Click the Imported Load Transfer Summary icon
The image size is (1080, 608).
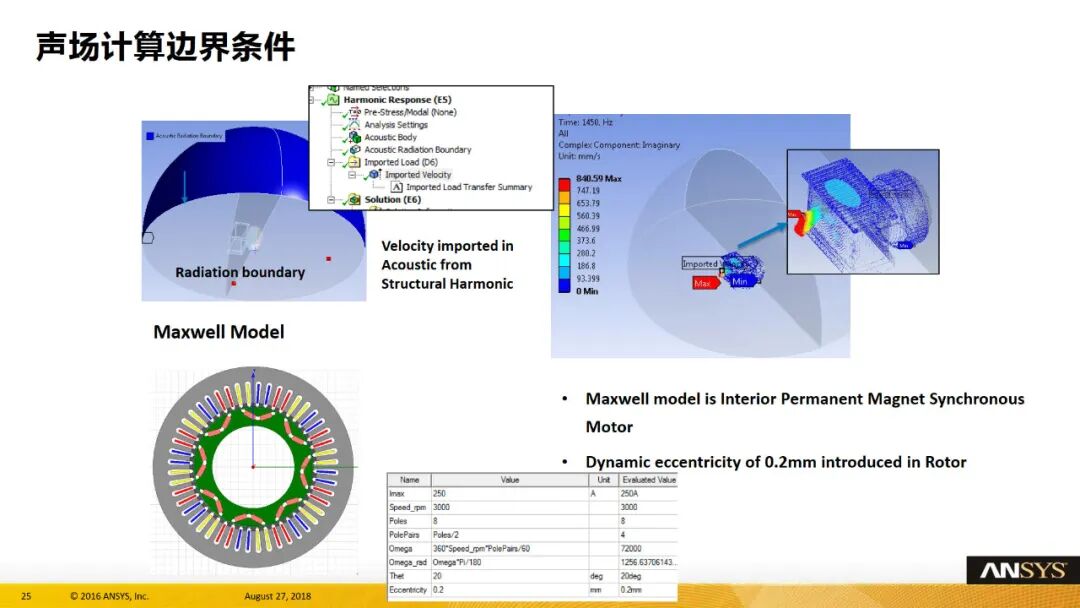[397, 187]
